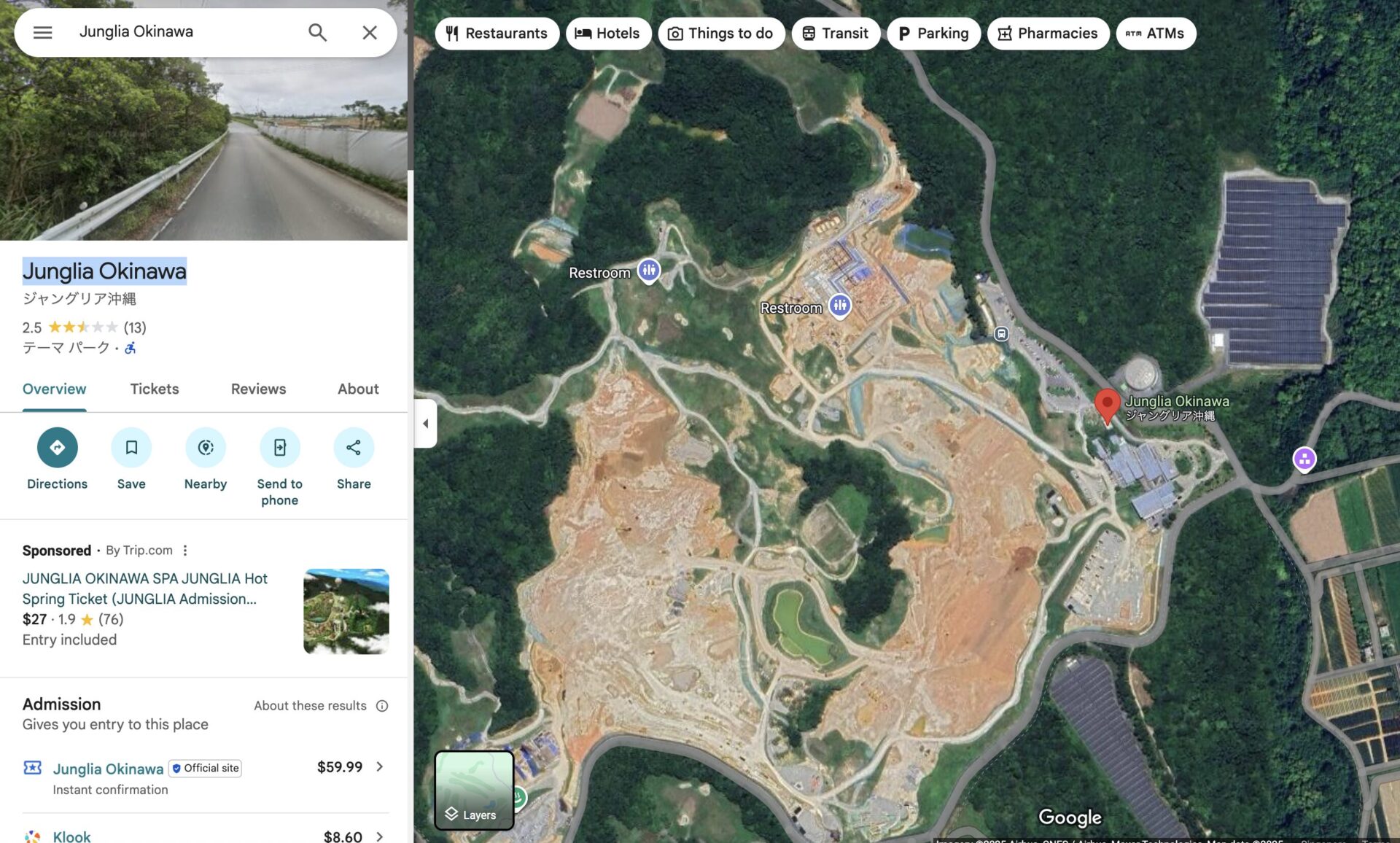This screenshot has width=1400, height=843.
Task: Click the left Restroom marker icon
Action: (649, 271)
